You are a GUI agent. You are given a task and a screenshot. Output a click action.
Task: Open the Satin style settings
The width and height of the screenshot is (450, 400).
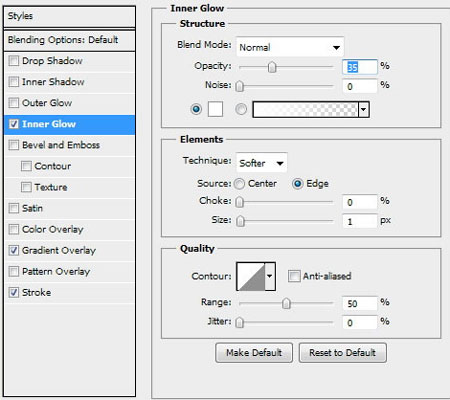[32, 209]
